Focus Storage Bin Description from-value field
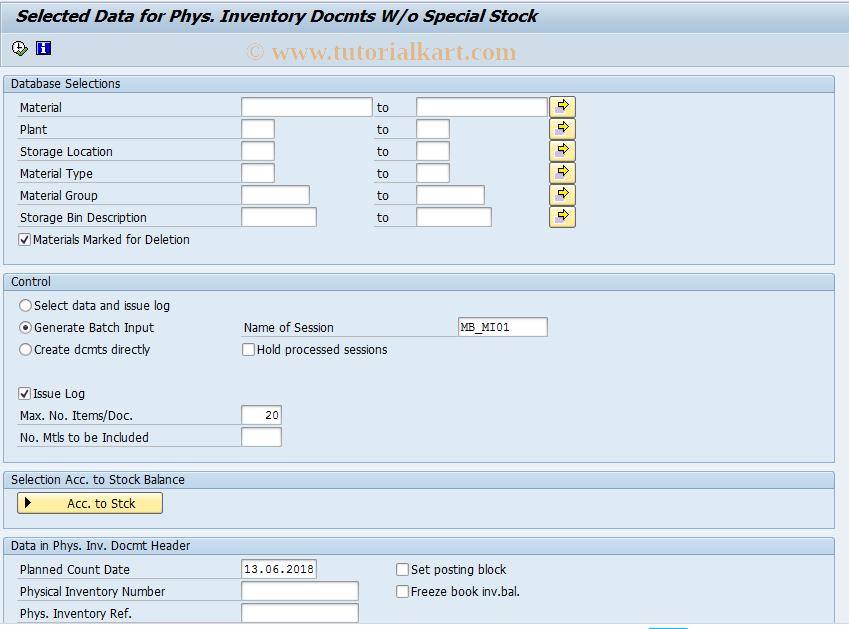 coord(279,217)
